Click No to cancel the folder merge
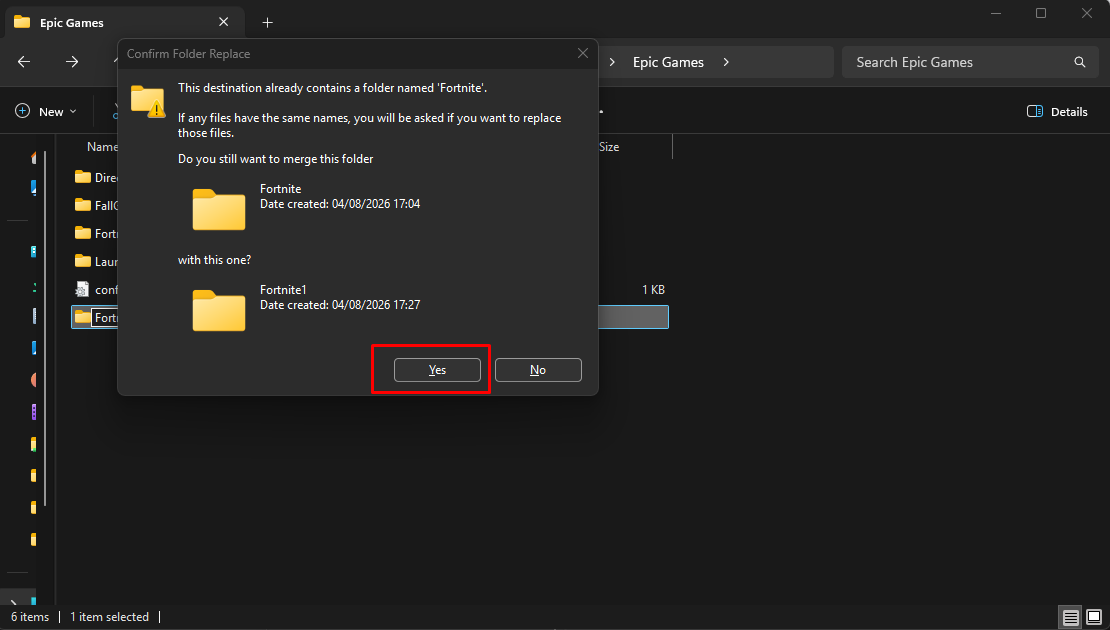Viewport: 1110px width, 630px height. (538, 370)
